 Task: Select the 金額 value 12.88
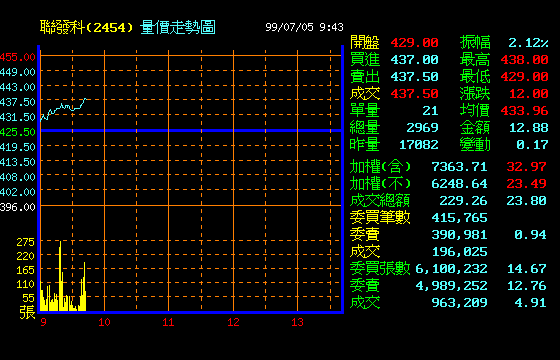pyautogui.click(x=529, y=128)
